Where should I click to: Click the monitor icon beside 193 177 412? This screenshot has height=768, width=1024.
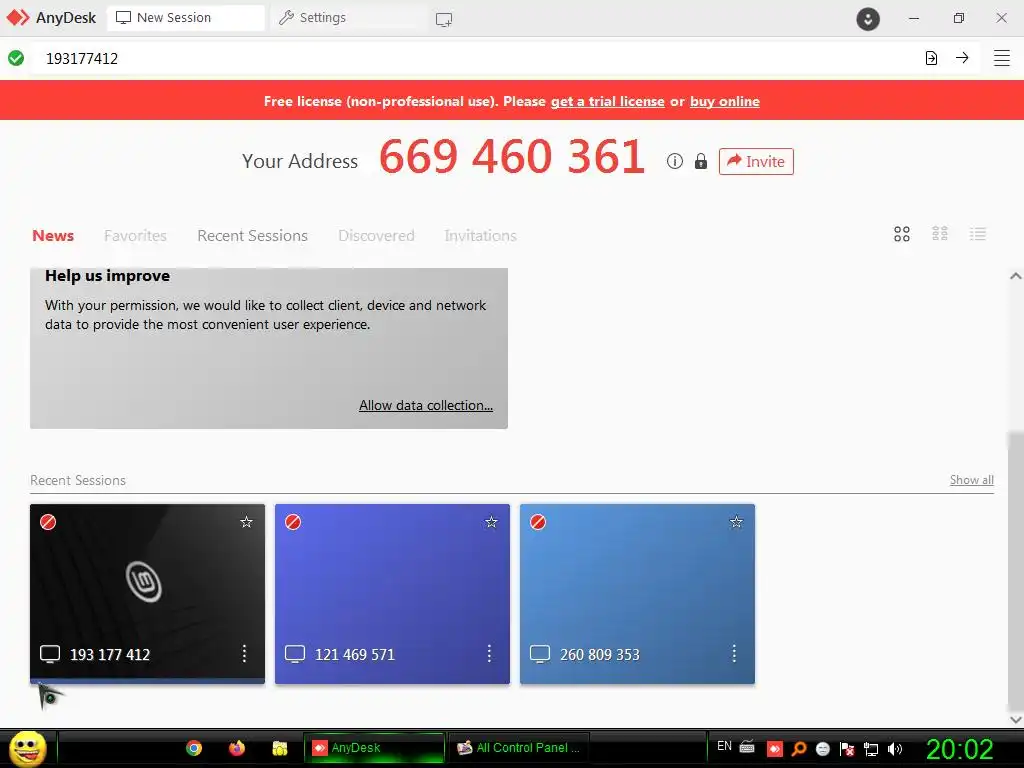[50, 654]
